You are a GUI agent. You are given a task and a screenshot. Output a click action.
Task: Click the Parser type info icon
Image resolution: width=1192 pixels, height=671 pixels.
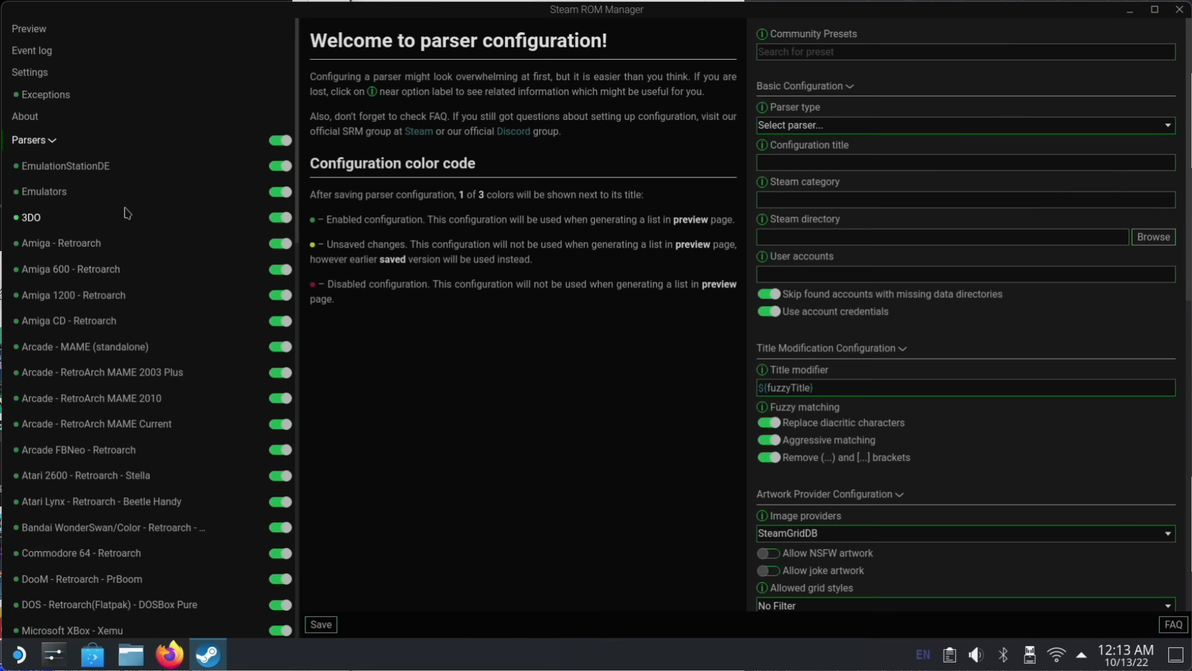[x=762, y=107]
